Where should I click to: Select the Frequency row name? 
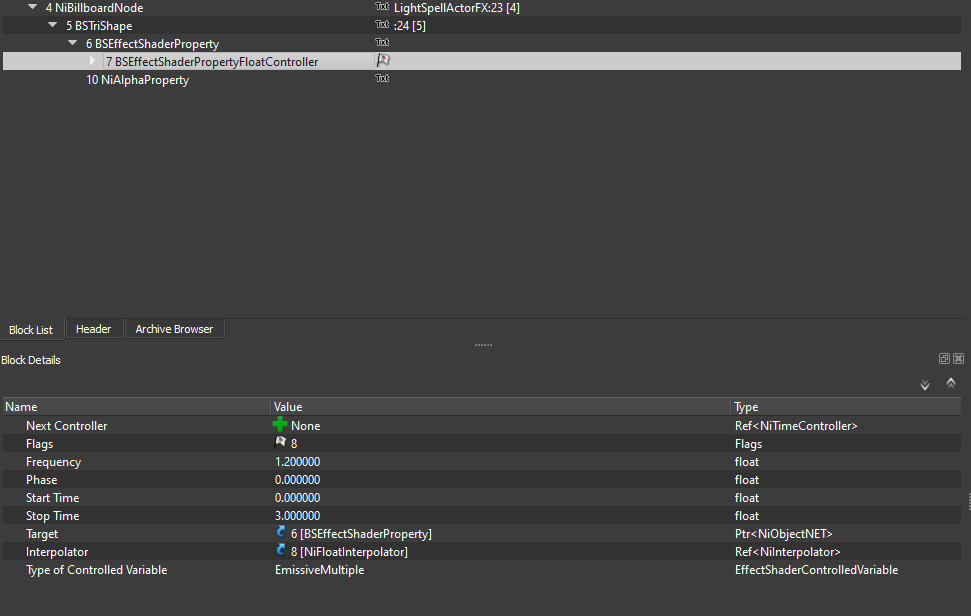53,462
